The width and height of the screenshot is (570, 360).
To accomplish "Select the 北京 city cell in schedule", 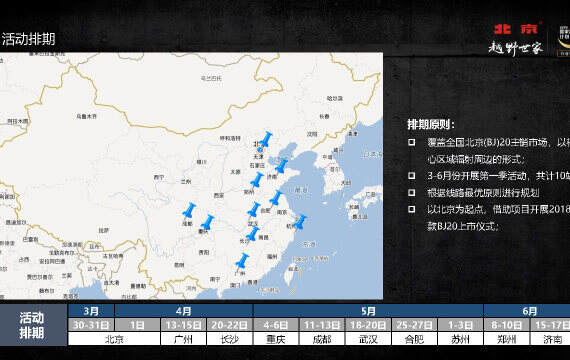I will pos(114,339).
